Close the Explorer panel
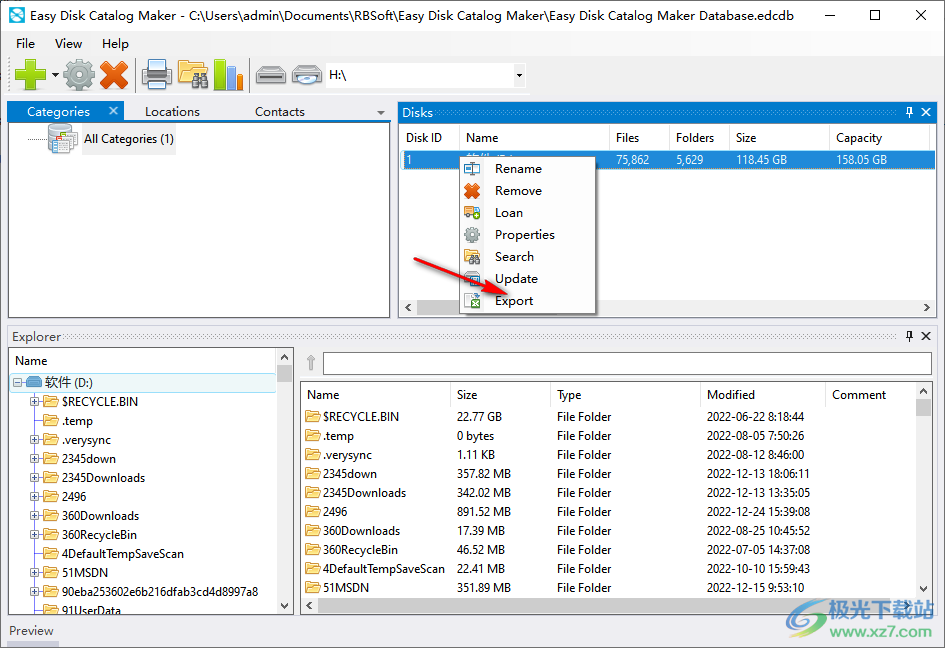This screenshot has width=945, height=648. (x=926, y=336)
